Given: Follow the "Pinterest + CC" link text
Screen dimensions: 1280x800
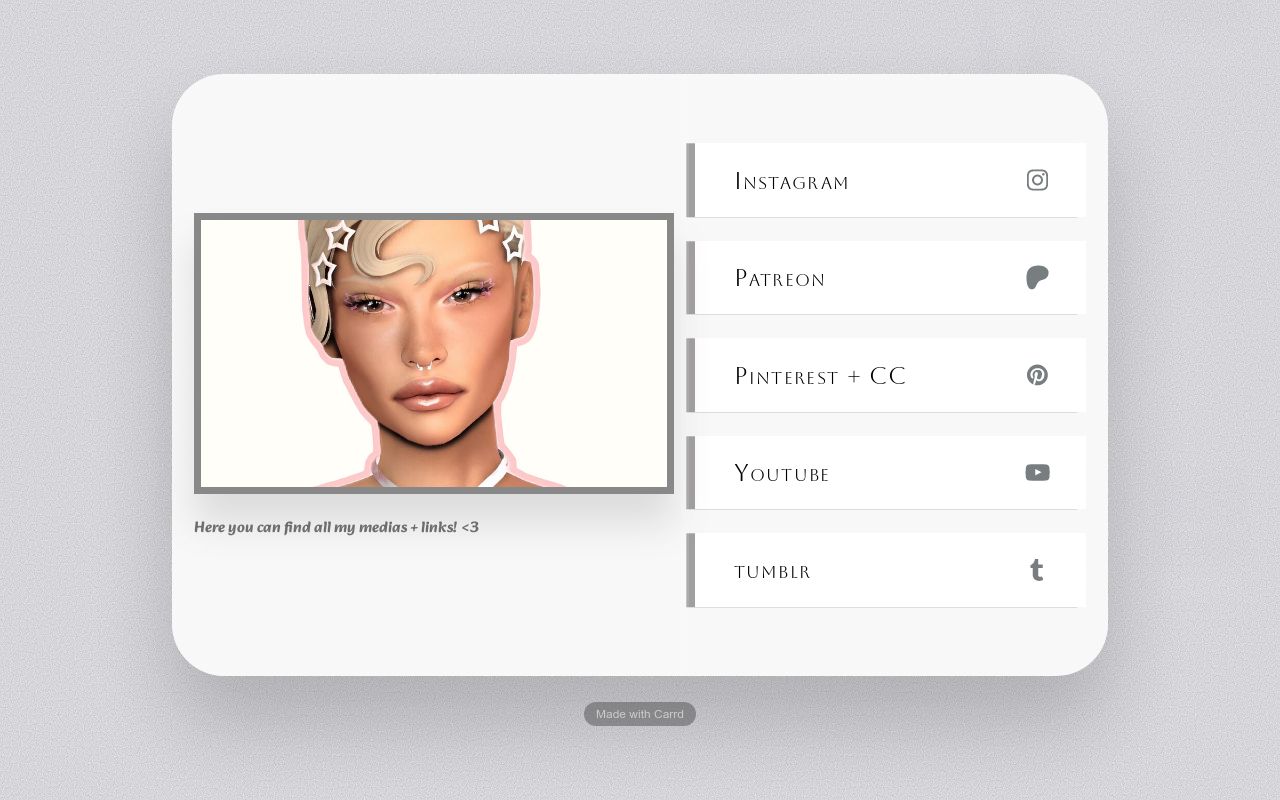Looking at the screenshot, I should coord(820,376).
